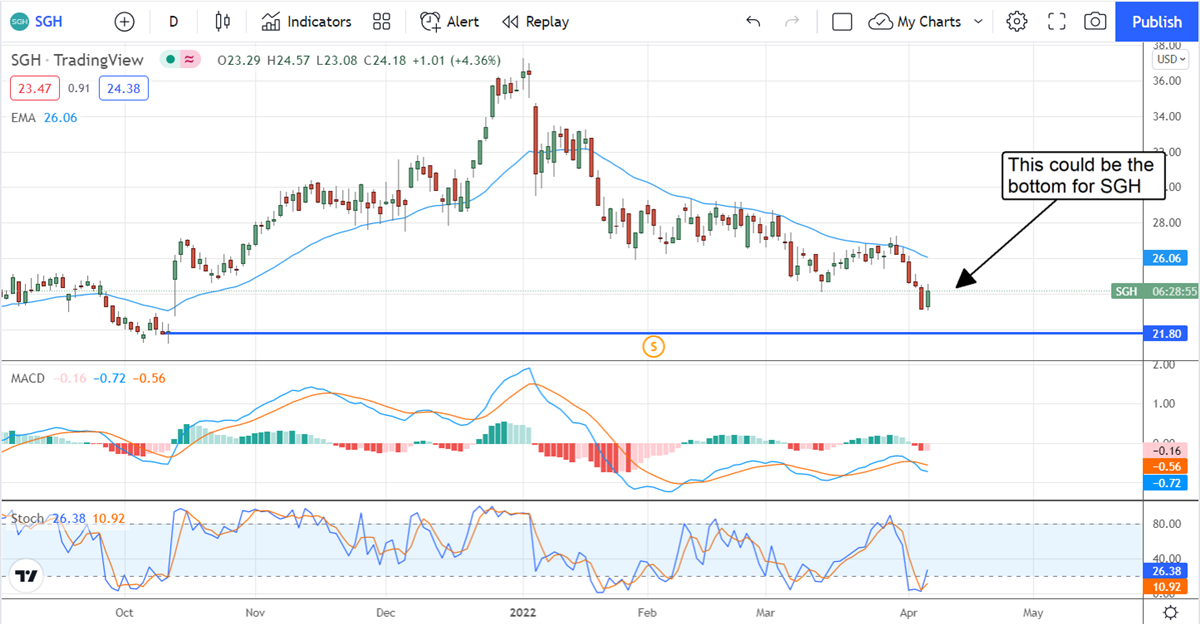Screen dimensions: 1200x624
Task: Open the Indicators menu
Action: click(306, 21)
